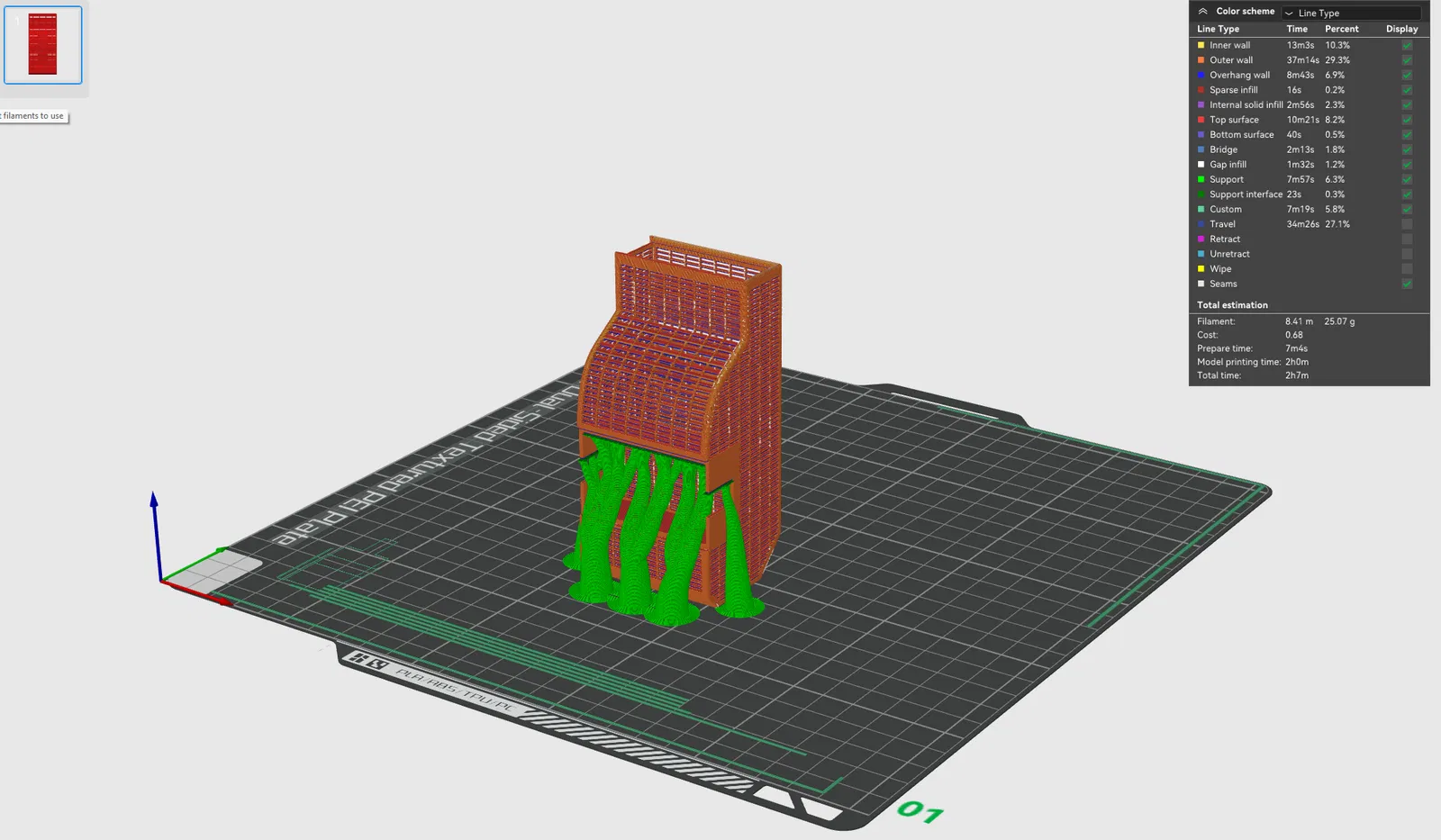Click the green Support color swatch

1201,179
